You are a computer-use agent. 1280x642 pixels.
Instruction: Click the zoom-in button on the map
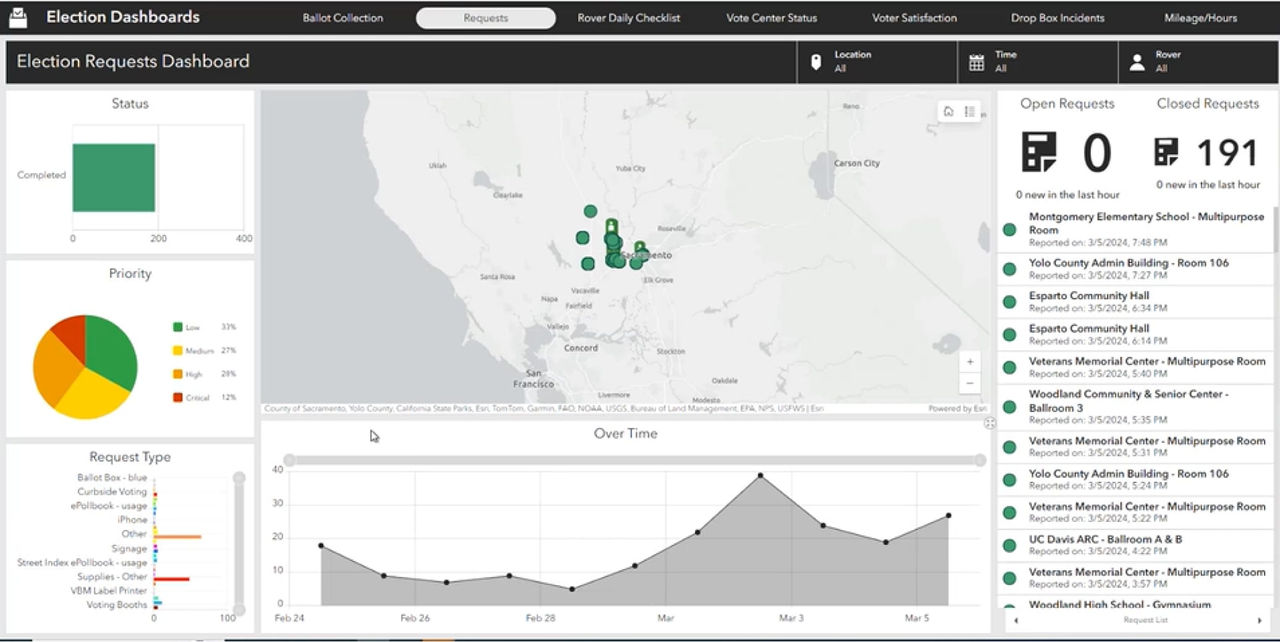969,361
